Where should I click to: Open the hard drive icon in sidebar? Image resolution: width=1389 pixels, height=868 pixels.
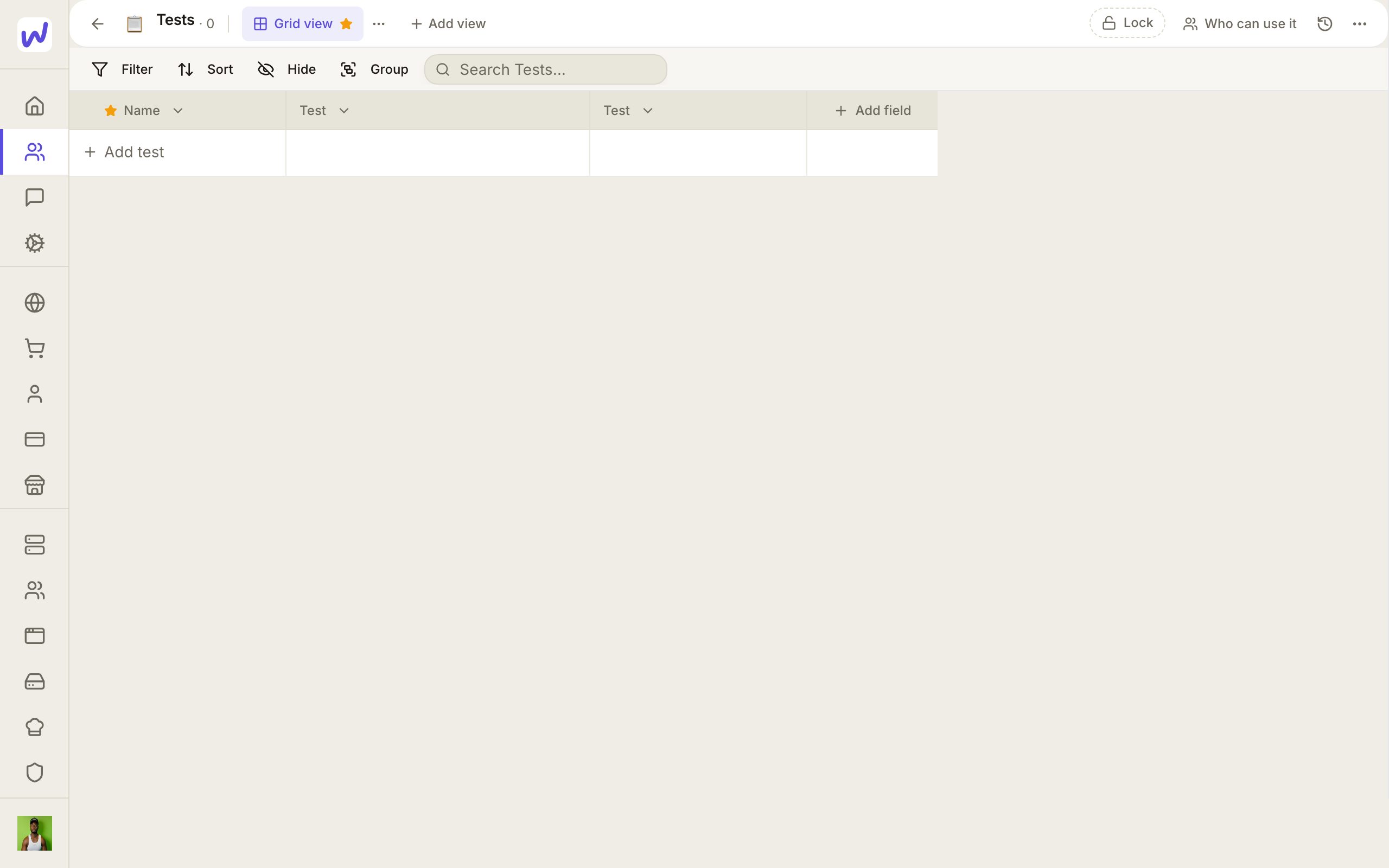[34, 681]
